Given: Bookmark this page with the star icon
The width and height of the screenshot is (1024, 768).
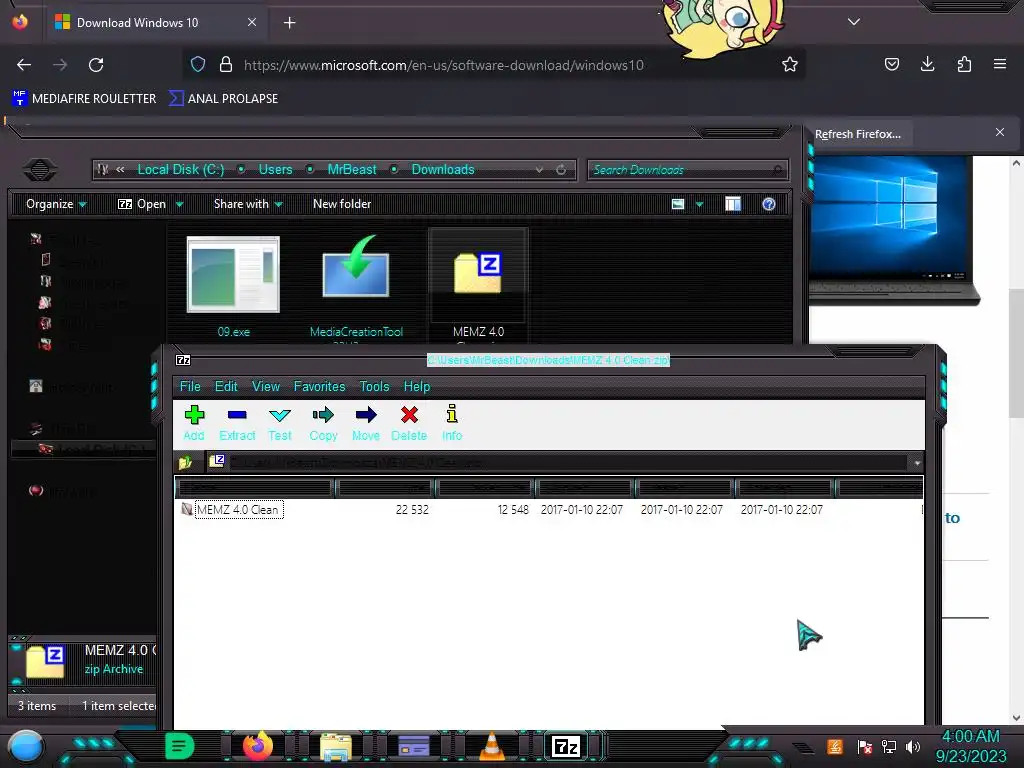Looking at the screenshot, I should (x=790, y=64).
